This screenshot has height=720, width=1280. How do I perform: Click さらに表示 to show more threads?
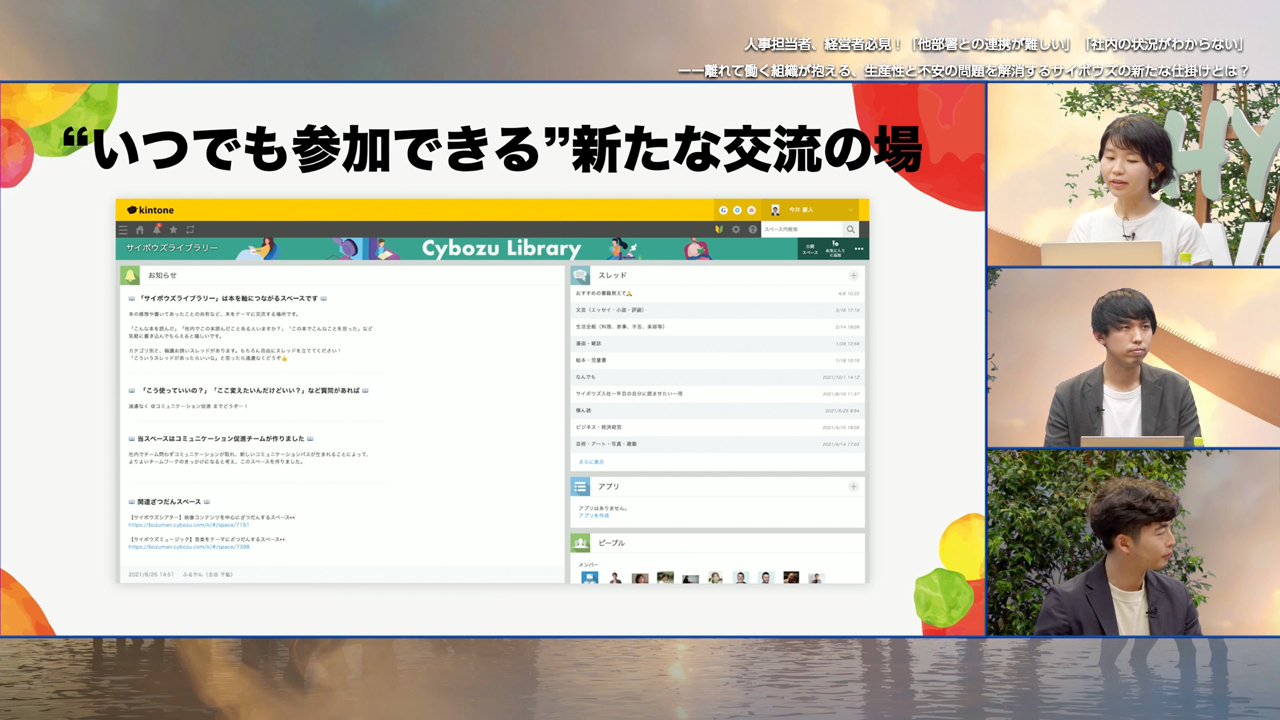[591, 462]
